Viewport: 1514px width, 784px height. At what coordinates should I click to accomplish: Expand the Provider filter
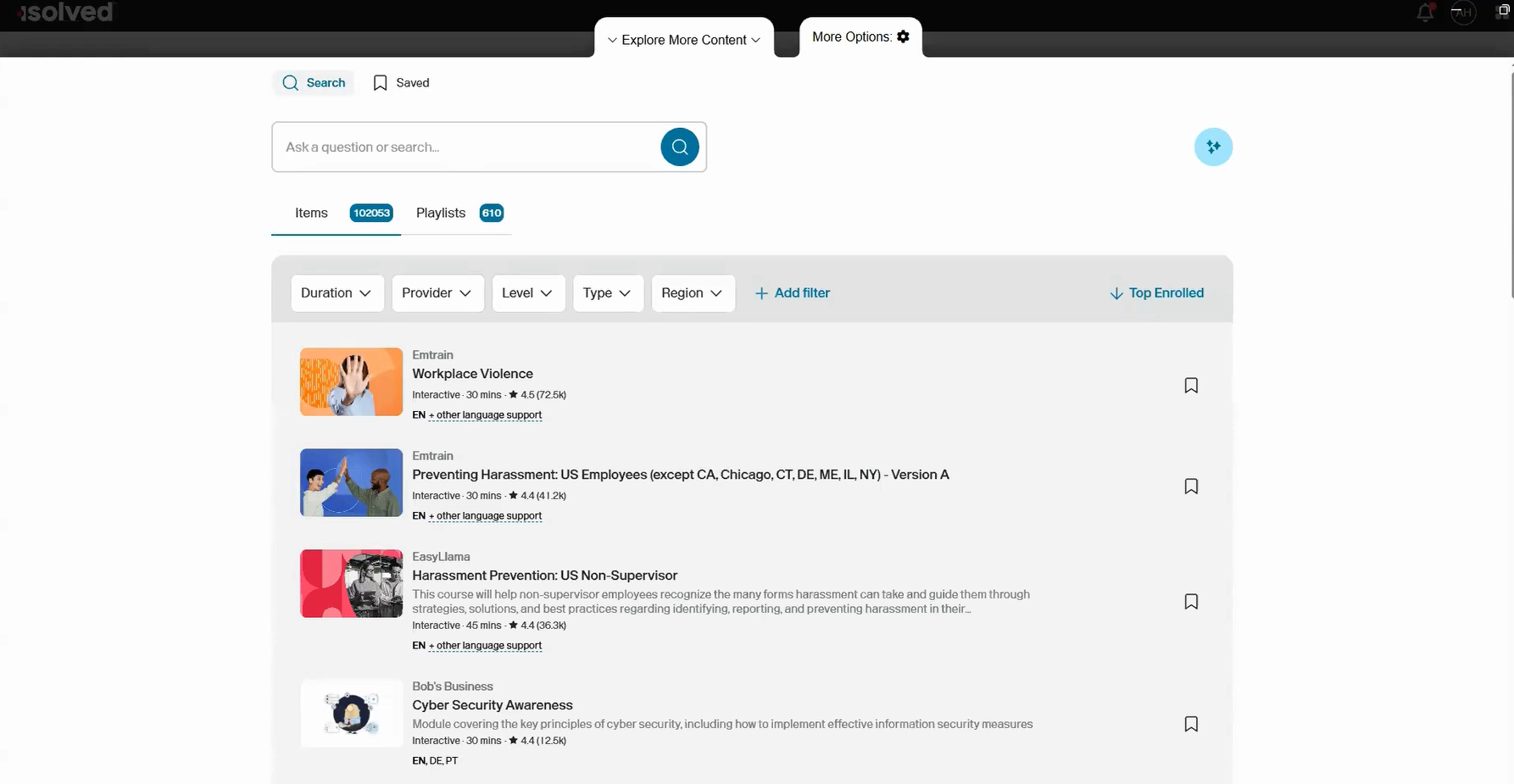[x=437, y=292]
